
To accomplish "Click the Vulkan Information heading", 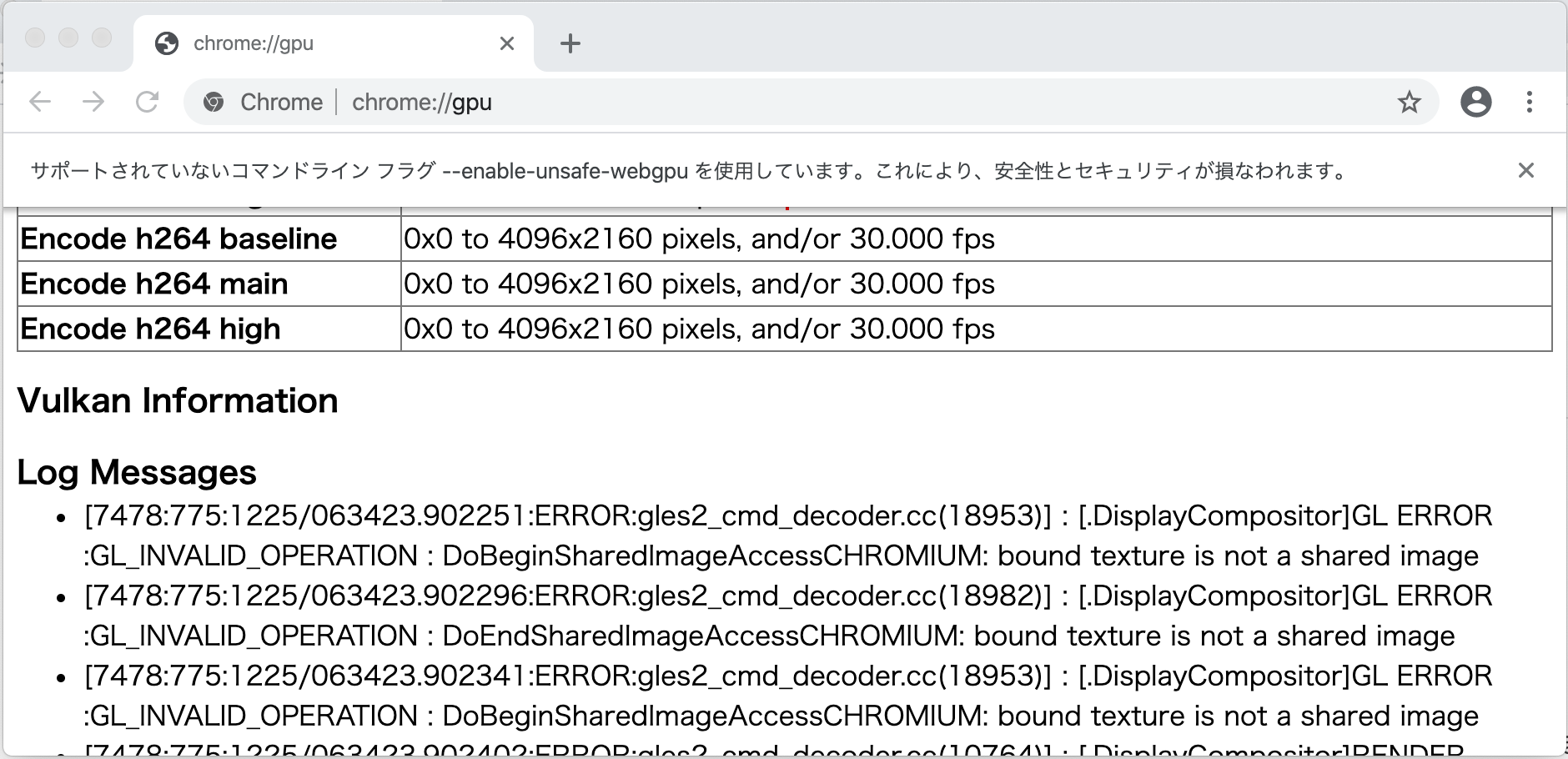I will tap(178, 401).
